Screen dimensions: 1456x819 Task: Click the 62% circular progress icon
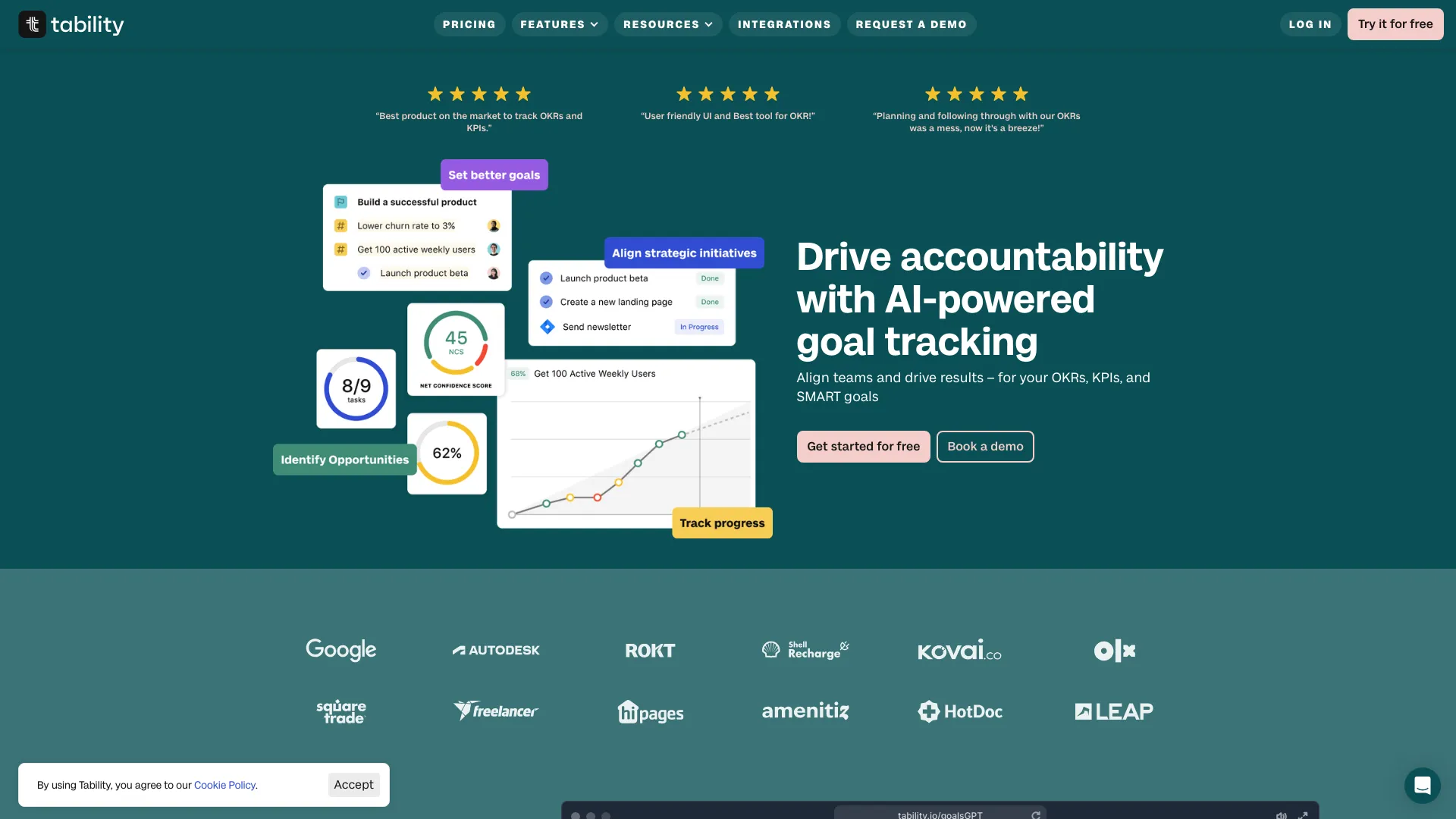(x=446, y=454)
